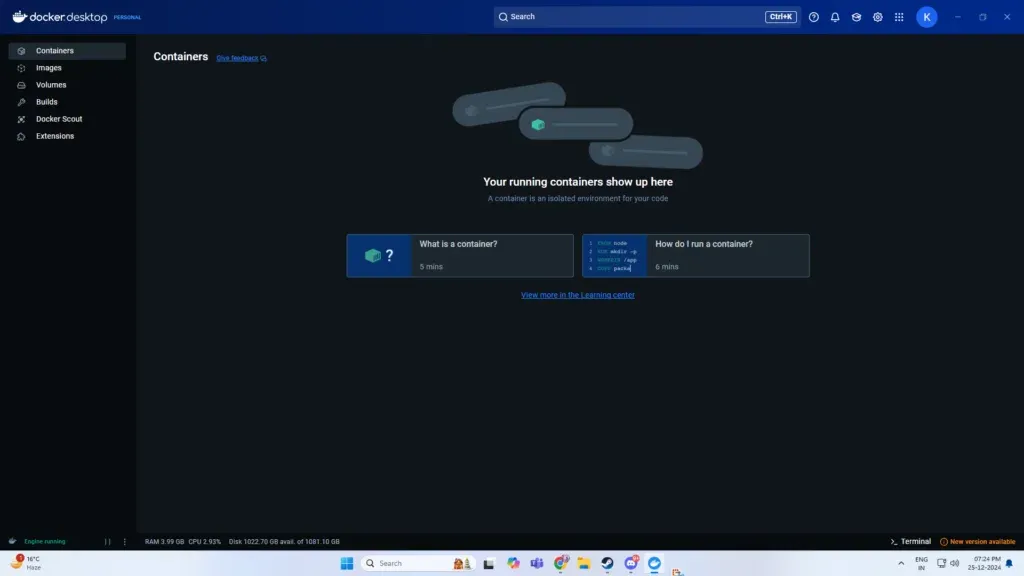Open the Terminal from the status bar

[913, 541]
